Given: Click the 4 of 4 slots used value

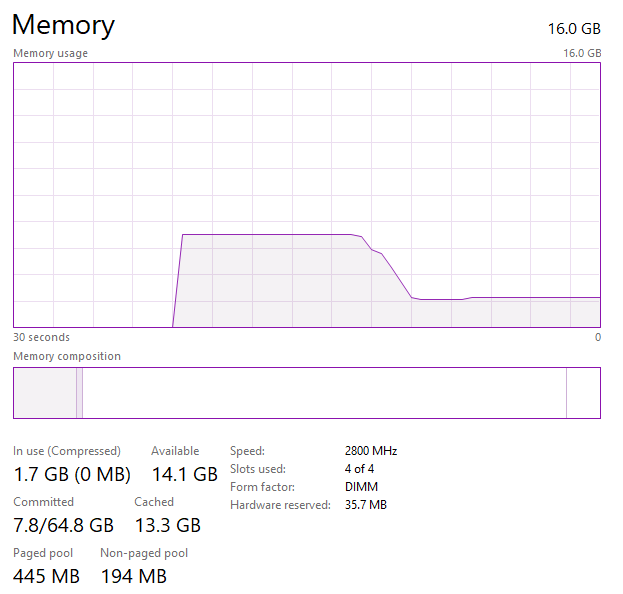Looking at the screenshot, I should (x=358, y=469).
